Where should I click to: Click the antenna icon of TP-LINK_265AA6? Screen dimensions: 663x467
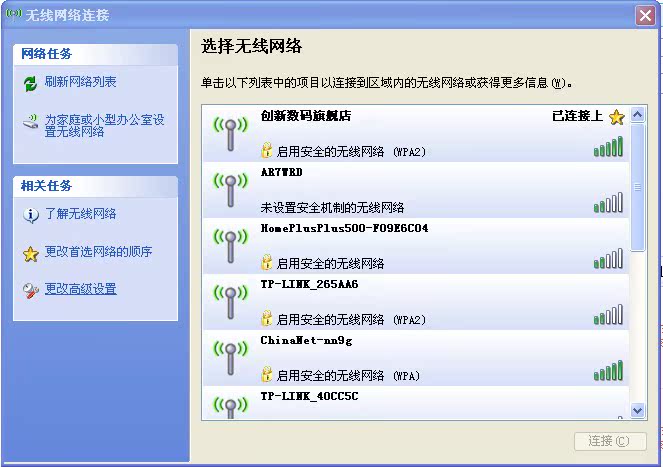tap(230, 302)
